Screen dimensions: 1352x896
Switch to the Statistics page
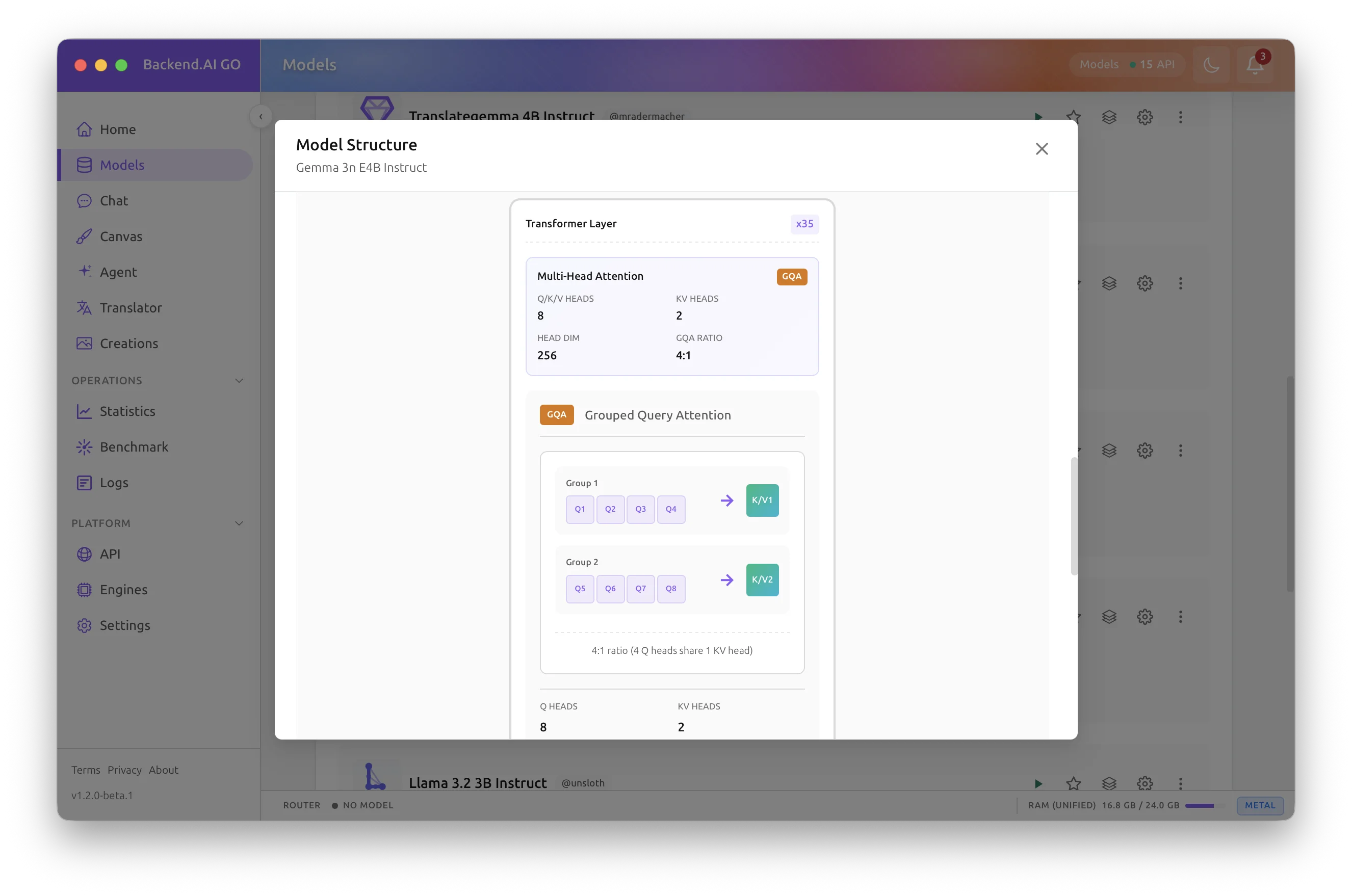click(x=127, y=411)
